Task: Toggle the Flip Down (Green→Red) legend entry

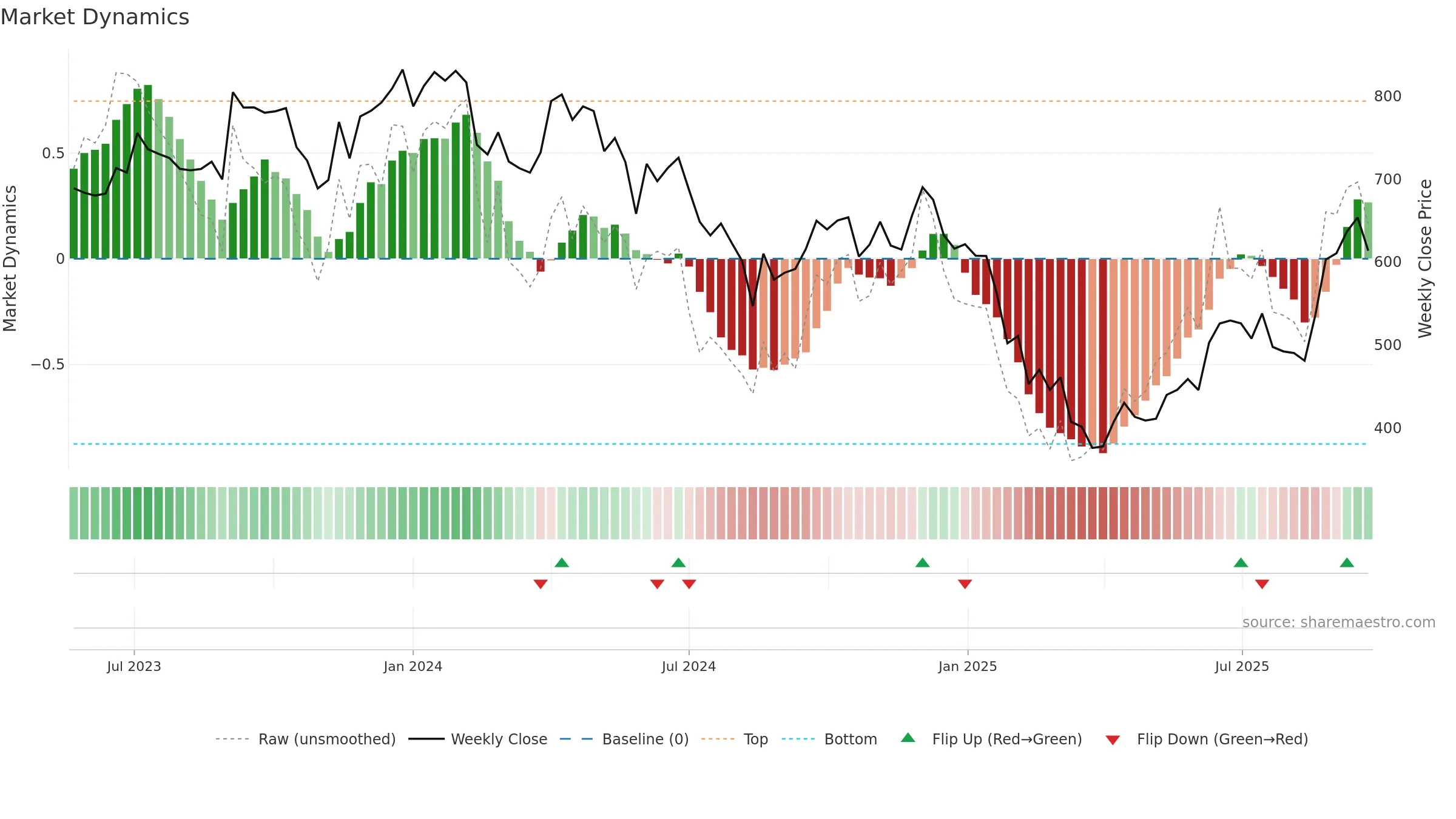Action: coord(1206,739)
